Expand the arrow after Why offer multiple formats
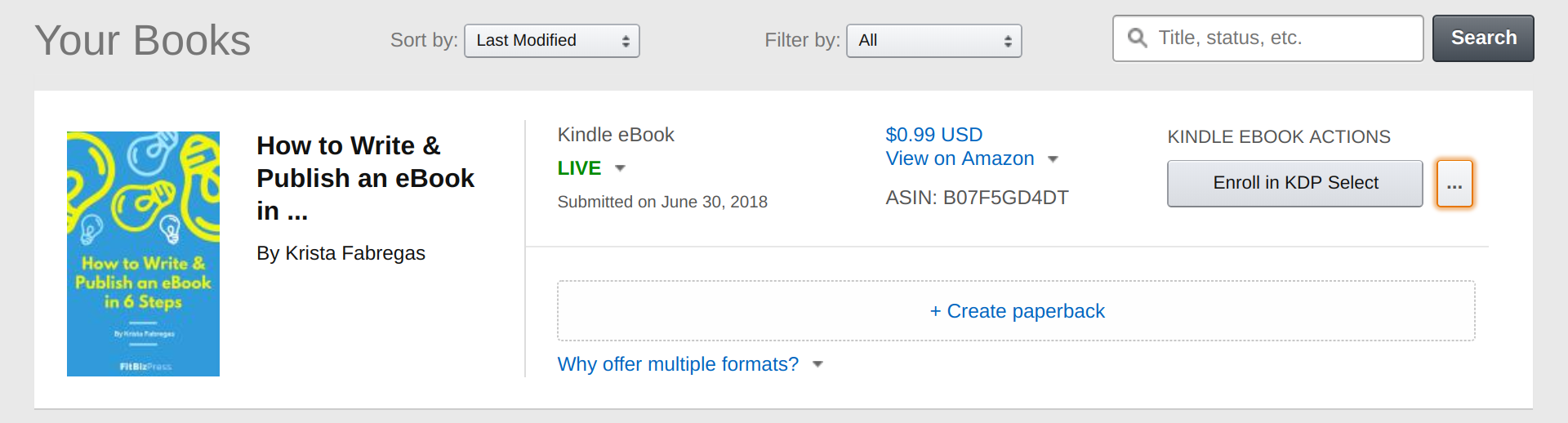Viewport: 1568px width, 423px height. click(817, 365)
